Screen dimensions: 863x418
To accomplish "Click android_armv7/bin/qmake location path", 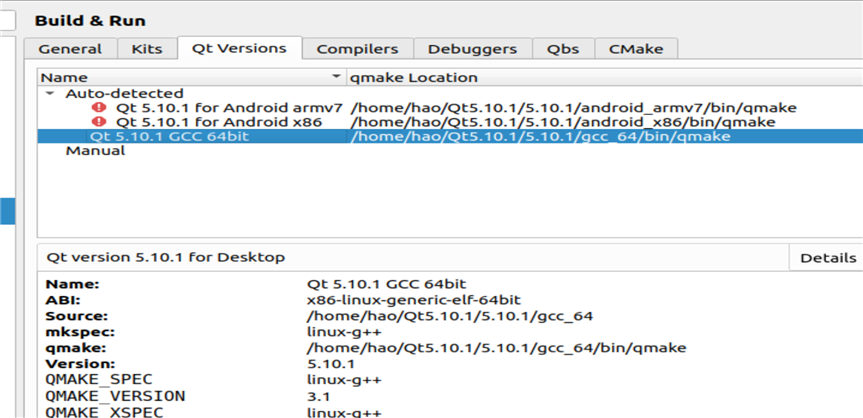I will [573, 107].
